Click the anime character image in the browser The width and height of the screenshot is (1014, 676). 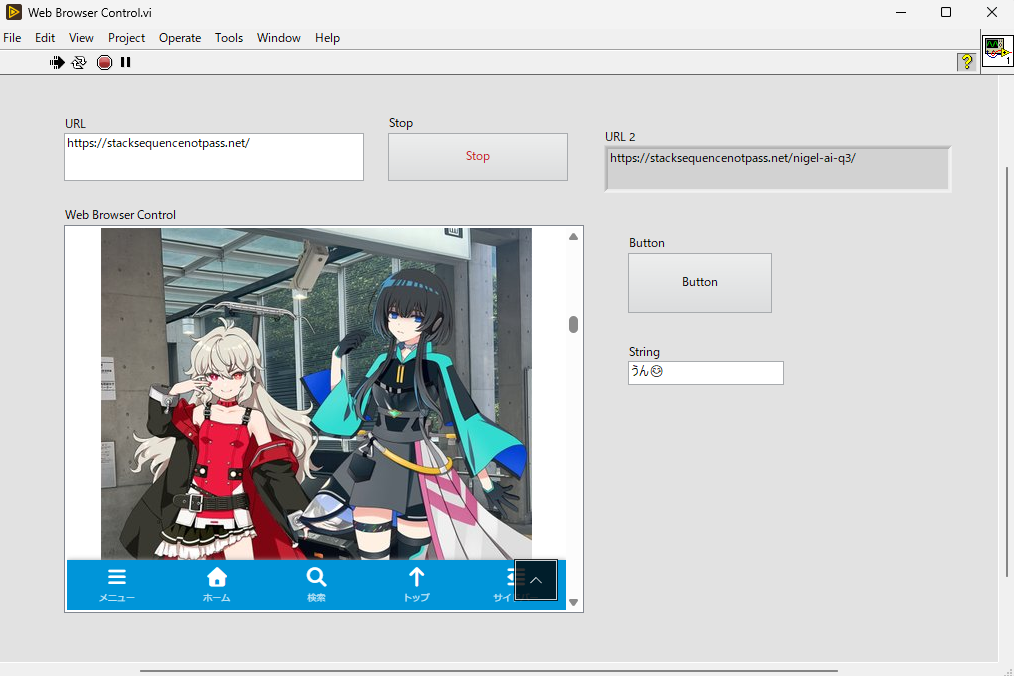pyautogui.click(x=316, y=393)
